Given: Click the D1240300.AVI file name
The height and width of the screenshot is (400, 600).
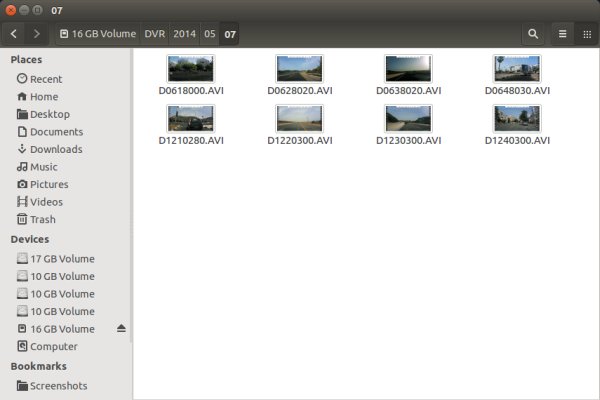Looking at the screenshot, I should pyautogui.click(x=517, y=140).
